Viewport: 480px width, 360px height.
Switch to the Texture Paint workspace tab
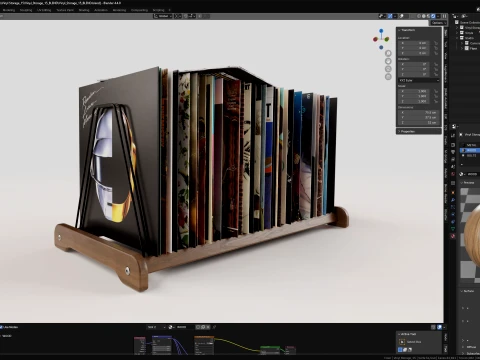click(65, 10)
